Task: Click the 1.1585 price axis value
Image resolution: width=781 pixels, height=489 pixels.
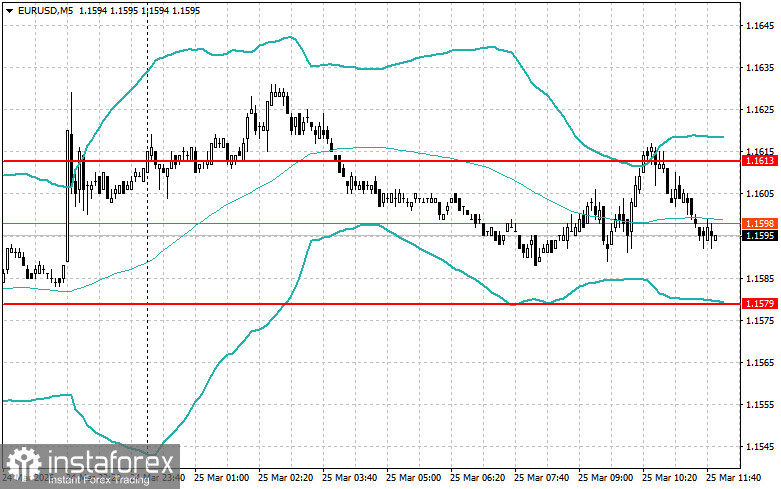Action: 760,278
